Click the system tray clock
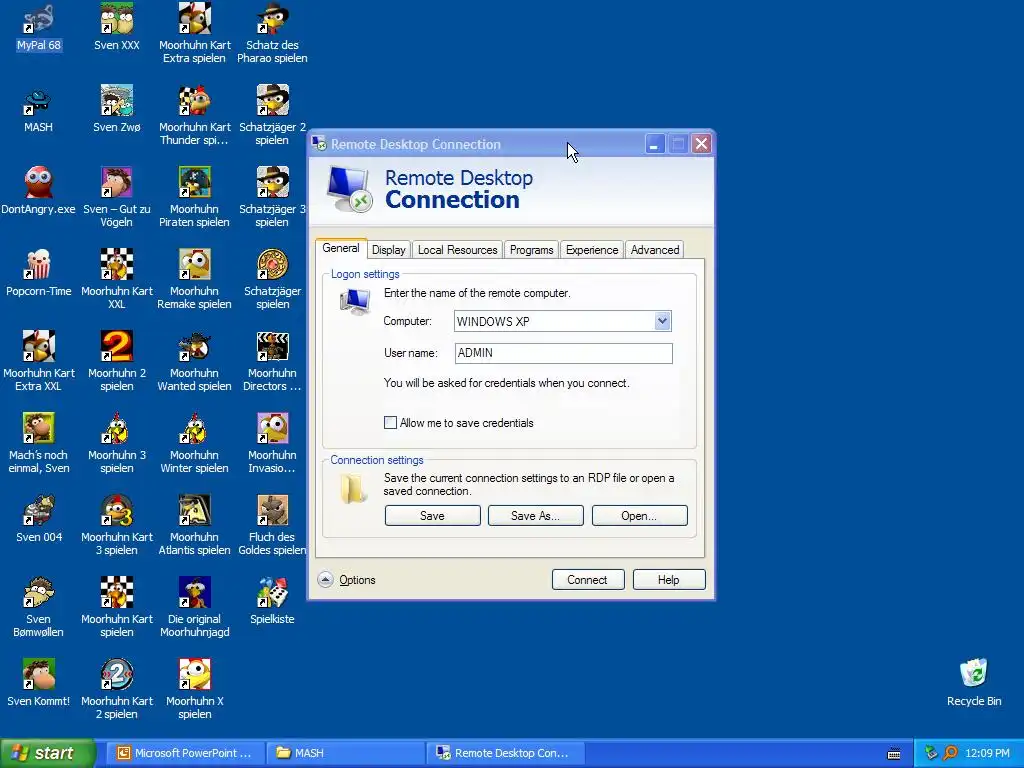This screenshot has height=768, width=1024. [987, 753]
